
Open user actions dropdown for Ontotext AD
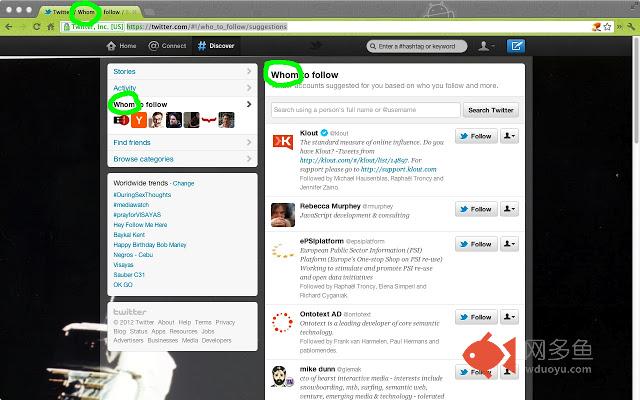(509, 317)
